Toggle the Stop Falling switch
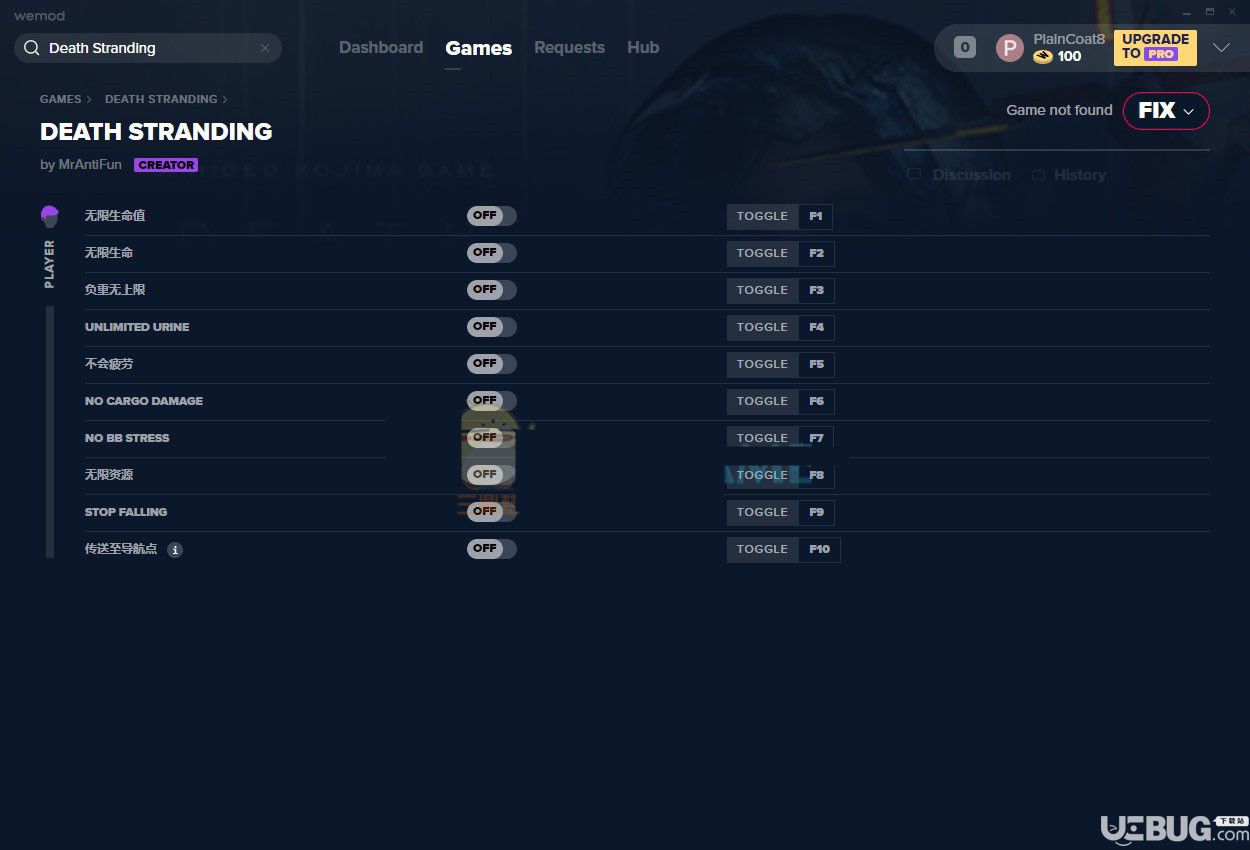 click(492, 512)
